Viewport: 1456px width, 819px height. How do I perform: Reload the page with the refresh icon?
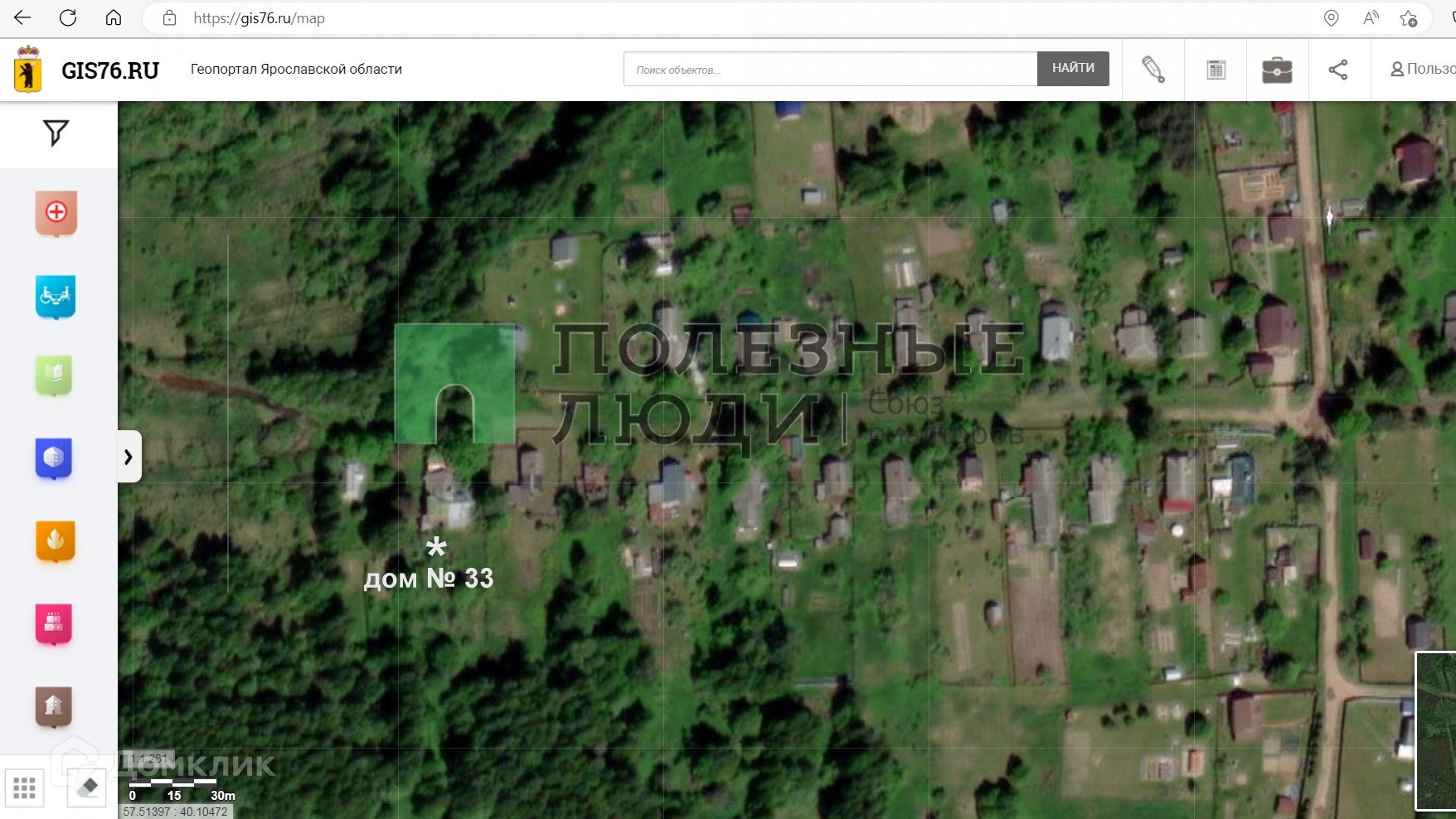pos(68,17)
